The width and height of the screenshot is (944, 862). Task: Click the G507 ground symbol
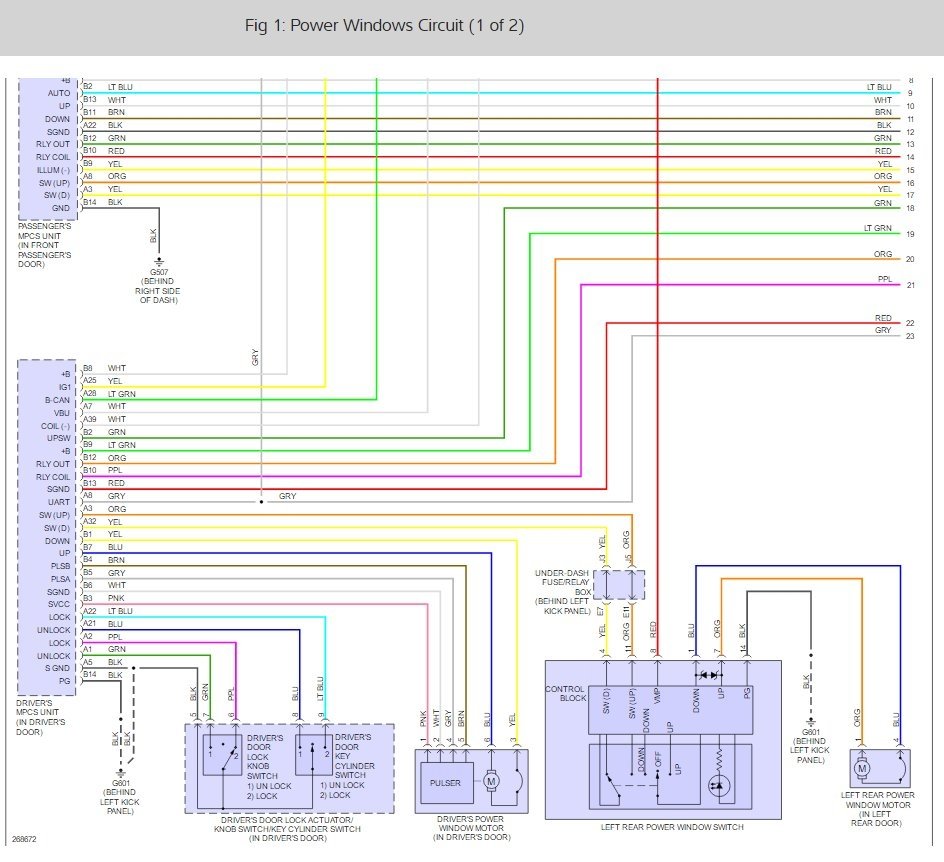point(159,262)
